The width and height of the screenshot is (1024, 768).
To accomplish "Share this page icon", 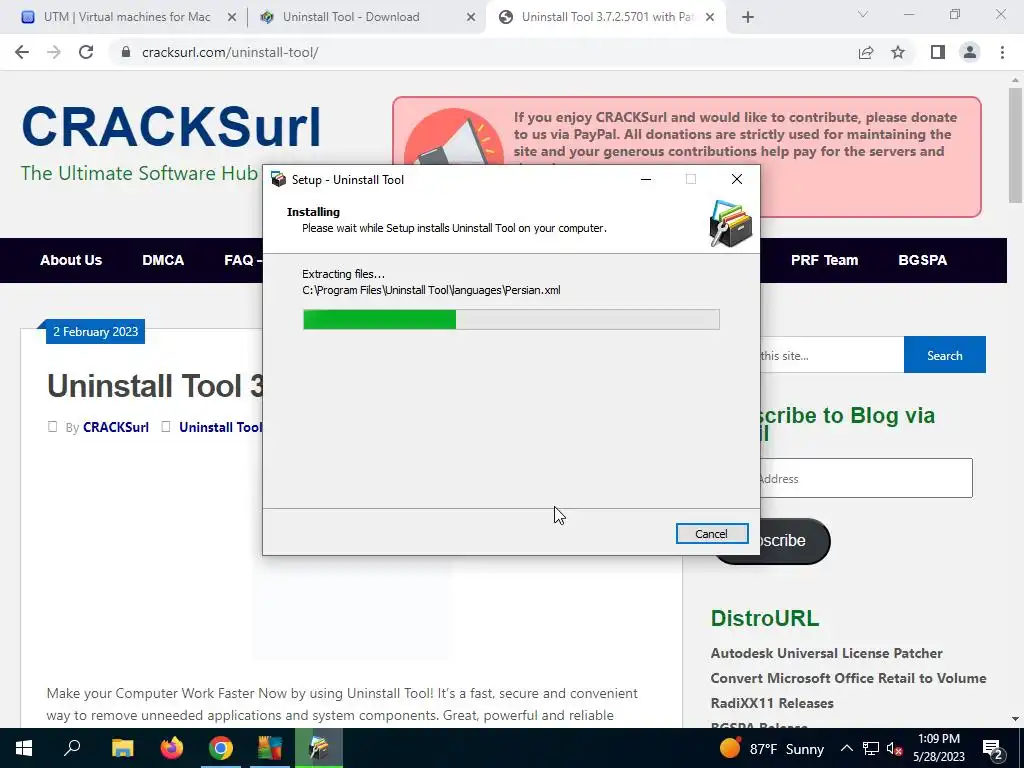I will (866, 52).
